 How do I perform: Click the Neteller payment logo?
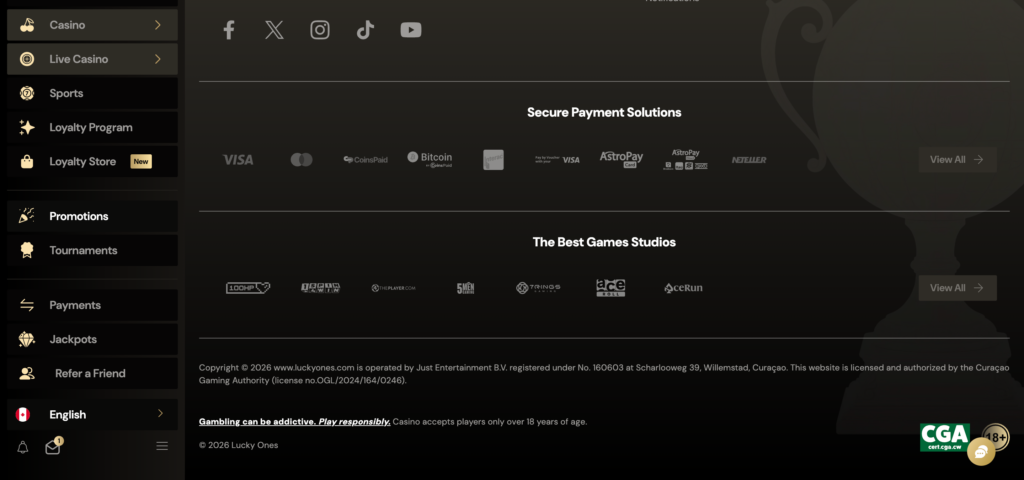pyautogui.click(x=749, y=159)
